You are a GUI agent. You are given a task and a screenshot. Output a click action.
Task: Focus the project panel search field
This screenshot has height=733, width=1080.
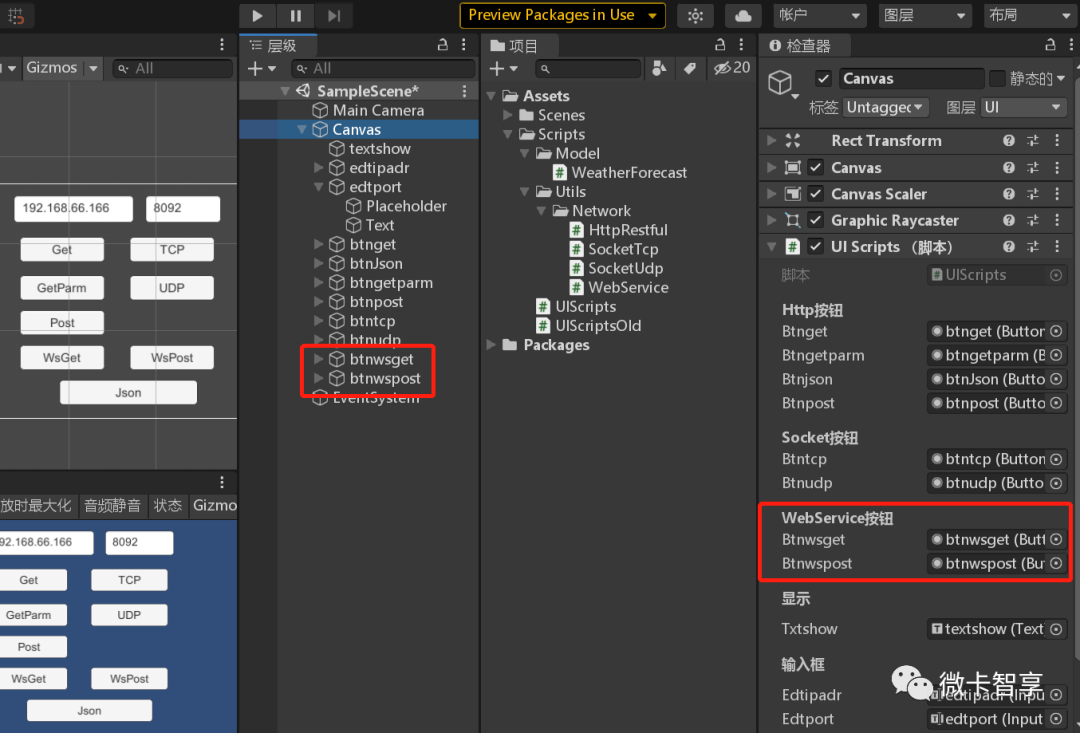coord(588,68)
